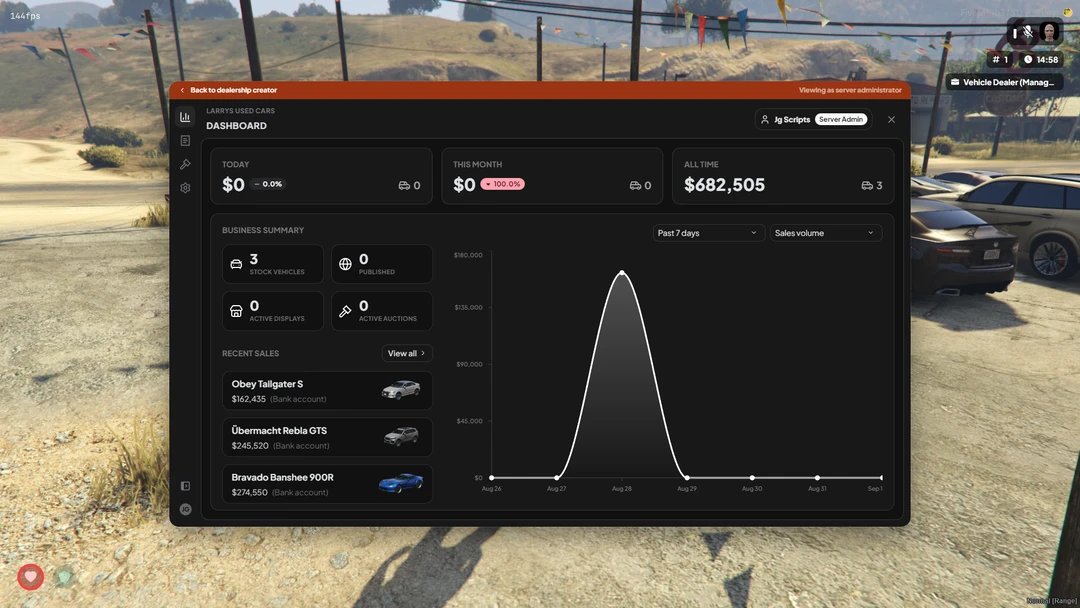Click the player avatar in HUD

[x=1049, y=32]
